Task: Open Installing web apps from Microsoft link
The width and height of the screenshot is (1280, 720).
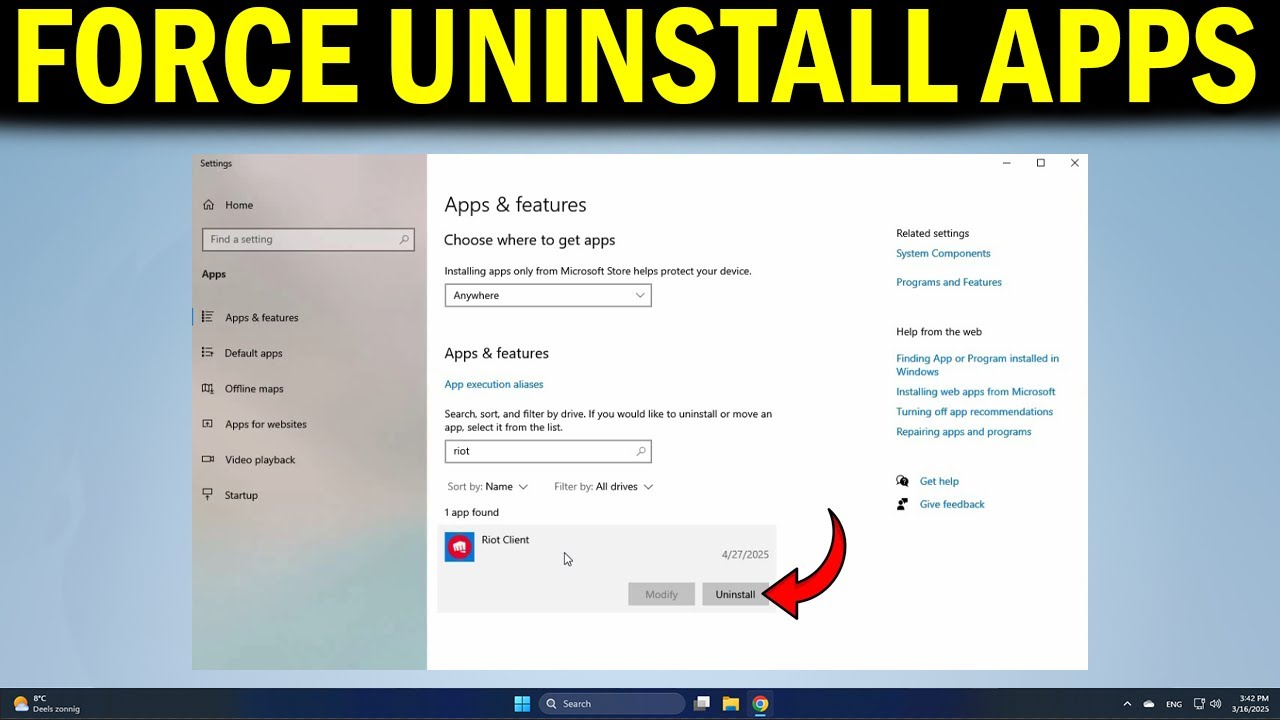Action: click(x=976, y=392)
